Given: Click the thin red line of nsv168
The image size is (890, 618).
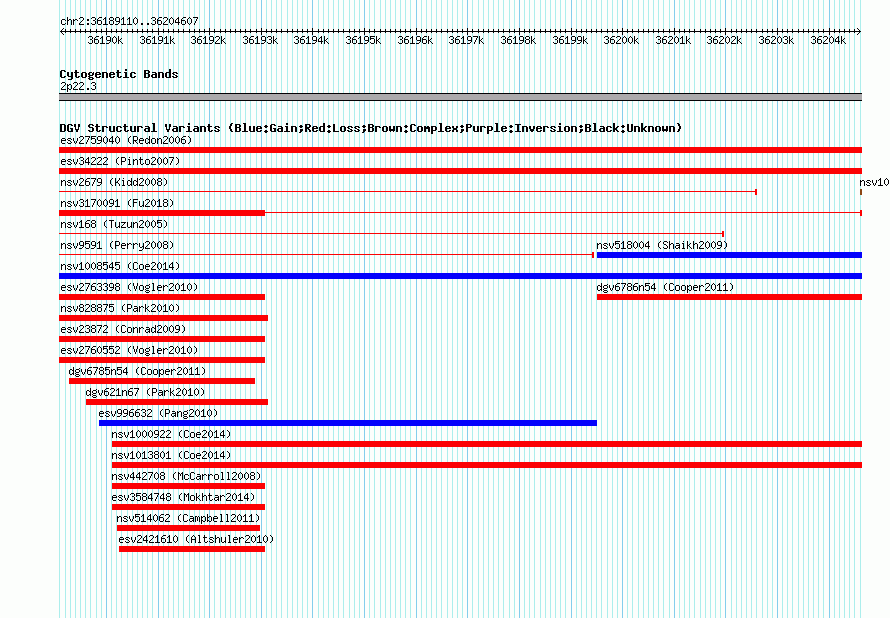Looking at the screenshot, I should pyautogui.click(x=391, y=234).
